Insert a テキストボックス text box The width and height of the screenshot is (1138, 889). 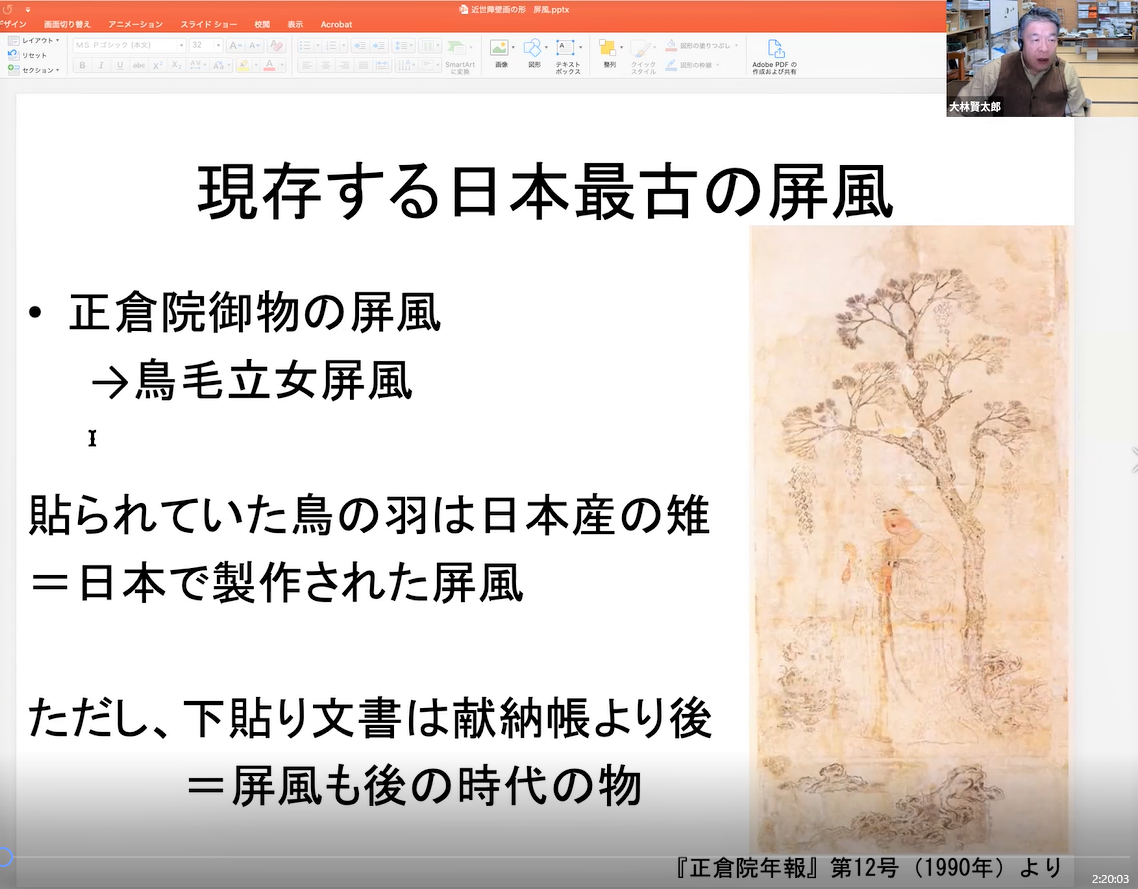click(x=568, y=57)
